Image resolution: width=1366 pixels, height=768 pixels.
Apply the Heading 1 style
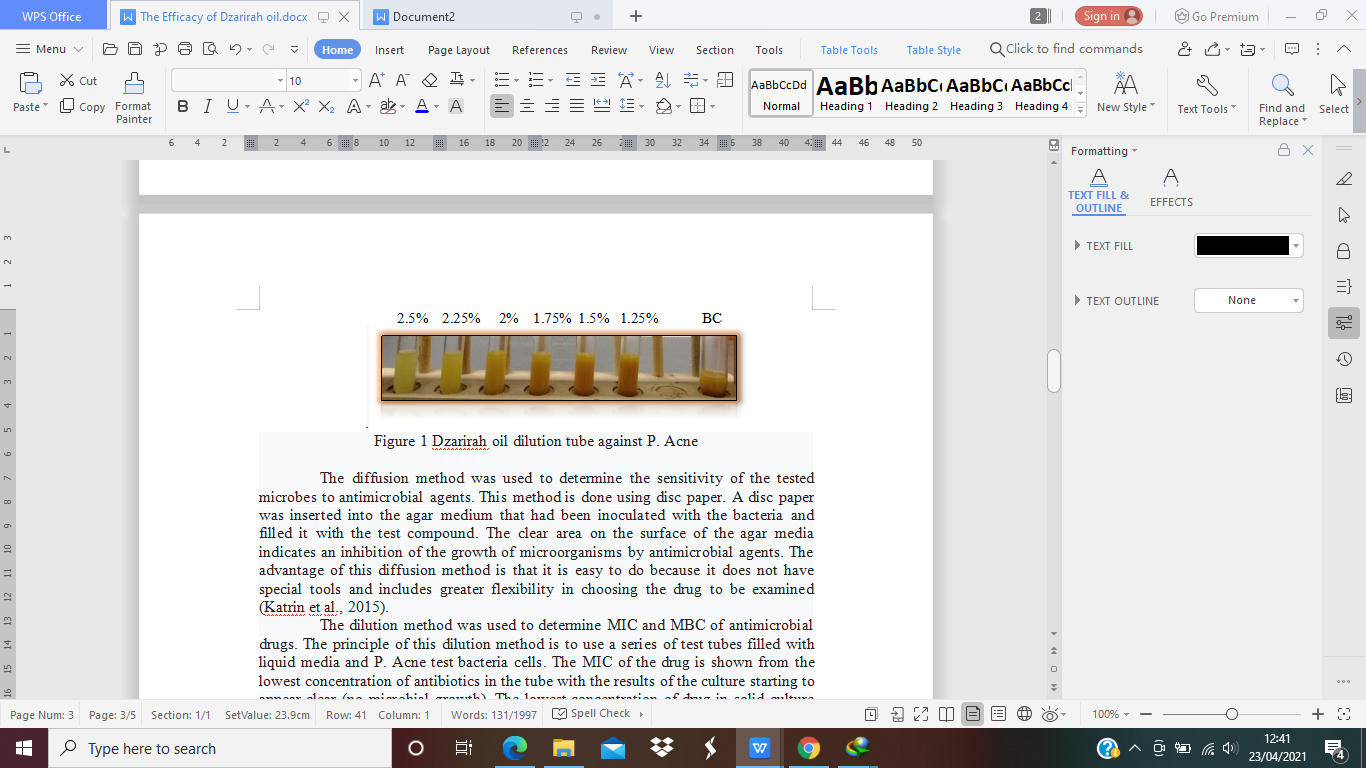pos(846,93)
